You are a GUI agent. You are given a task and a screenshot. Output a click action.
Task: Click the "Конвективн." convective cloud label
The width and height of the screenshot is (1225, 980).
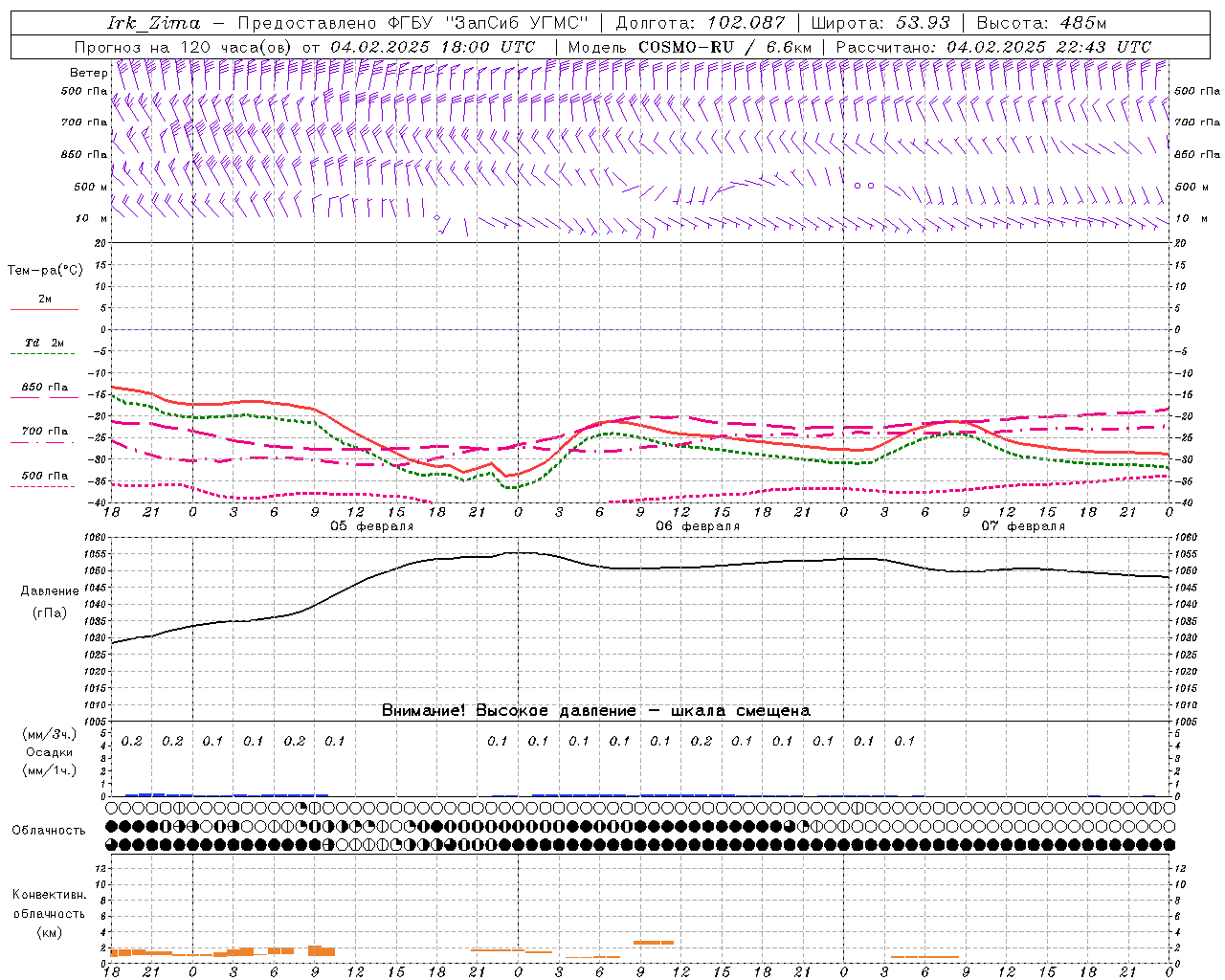(49, 895)
